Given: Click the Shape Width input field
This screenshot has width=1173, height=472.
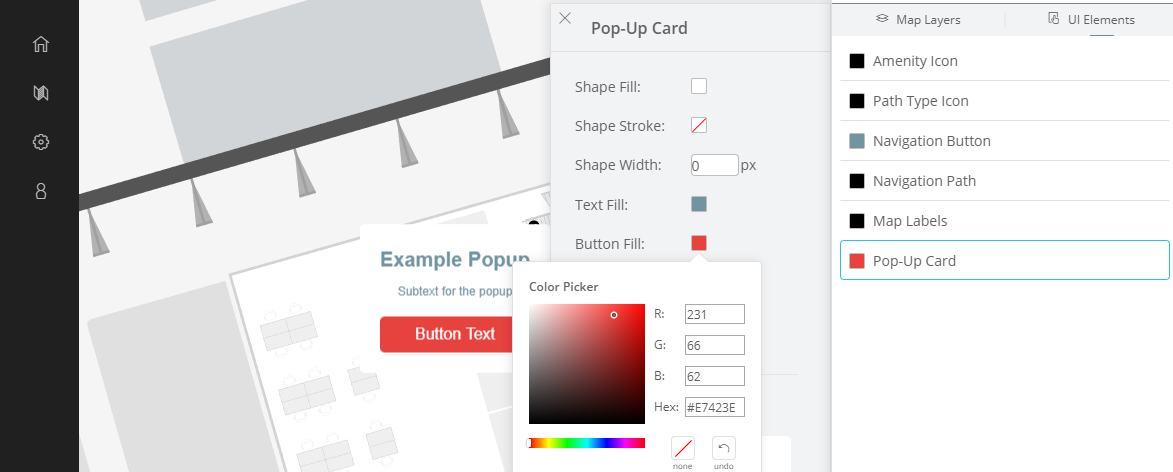Looking at the screenshot, I should pyautogui.click(x=714, y=165).
